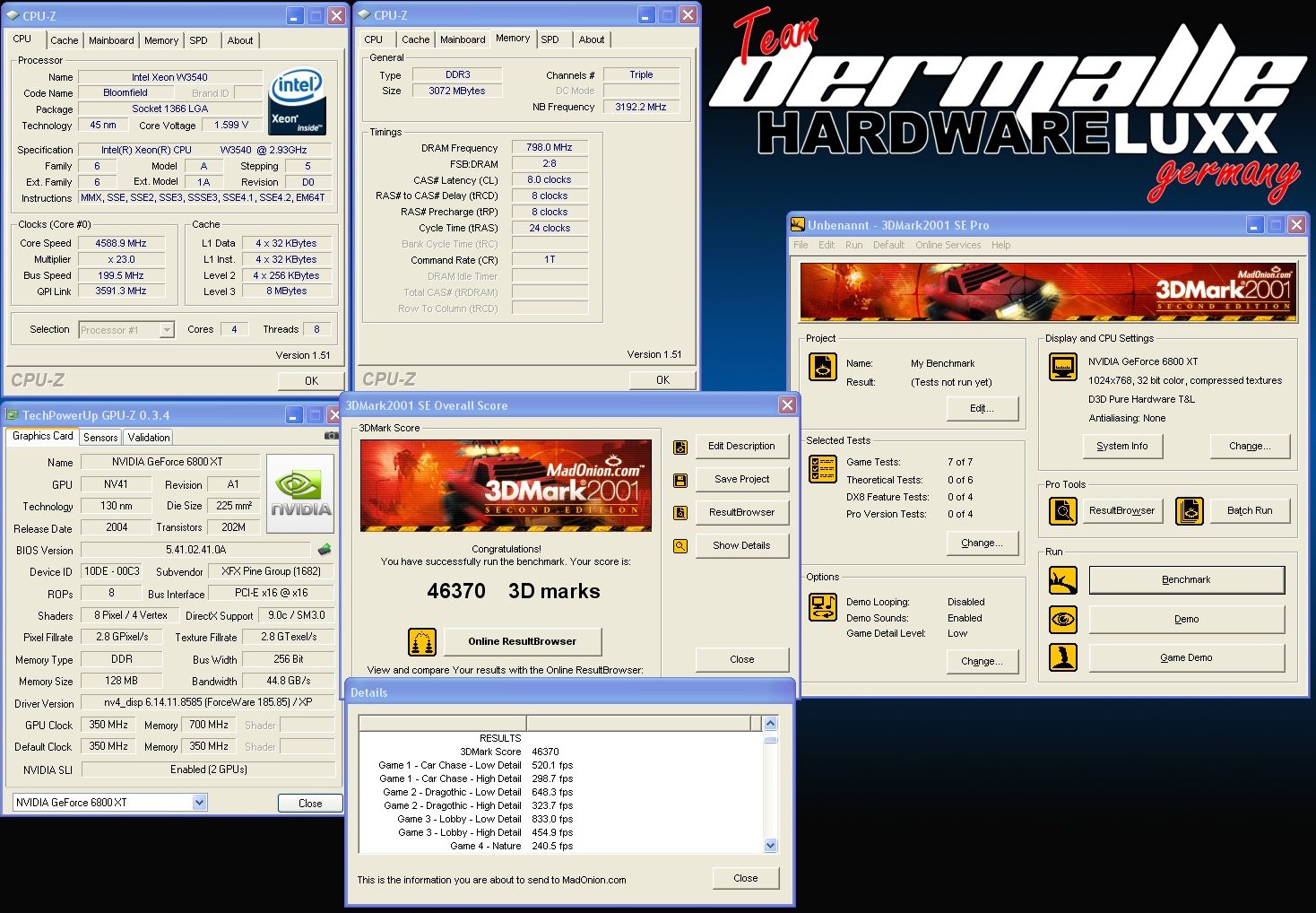The width and height of the screenshot is (1316, 913).
Task: Click OK in the right CPU-Z window
Action: tap(662, 379)
